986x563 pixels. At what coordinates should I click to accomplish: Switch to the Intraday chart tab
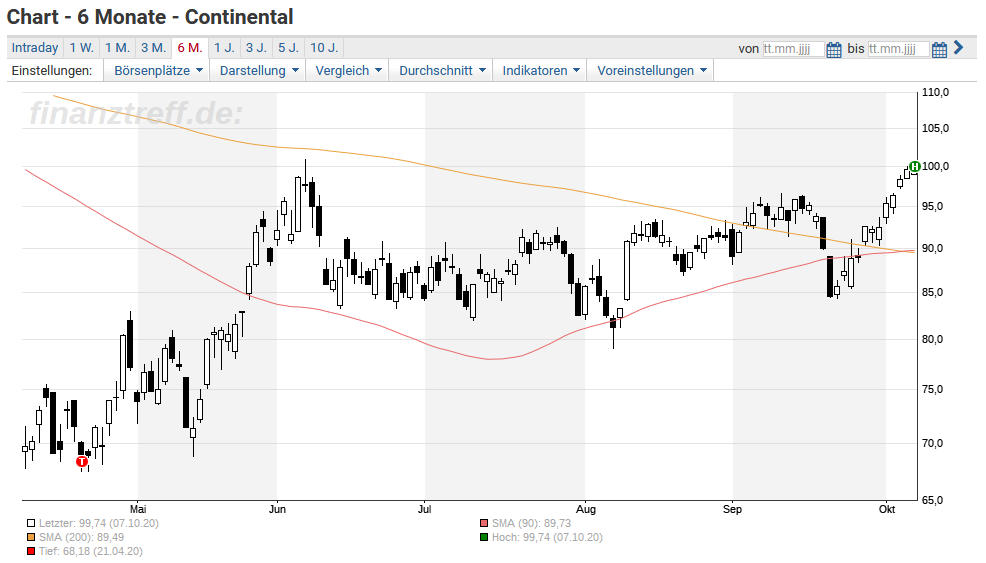pos(35,48)
